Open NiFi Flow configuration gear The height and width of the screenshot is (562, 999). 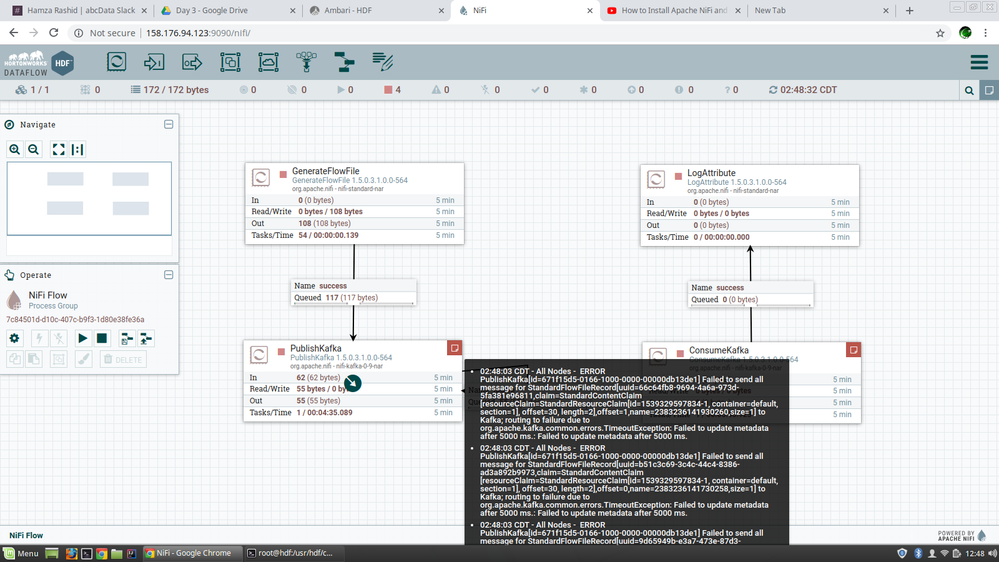pyautogui.click(x=15, y=339)
